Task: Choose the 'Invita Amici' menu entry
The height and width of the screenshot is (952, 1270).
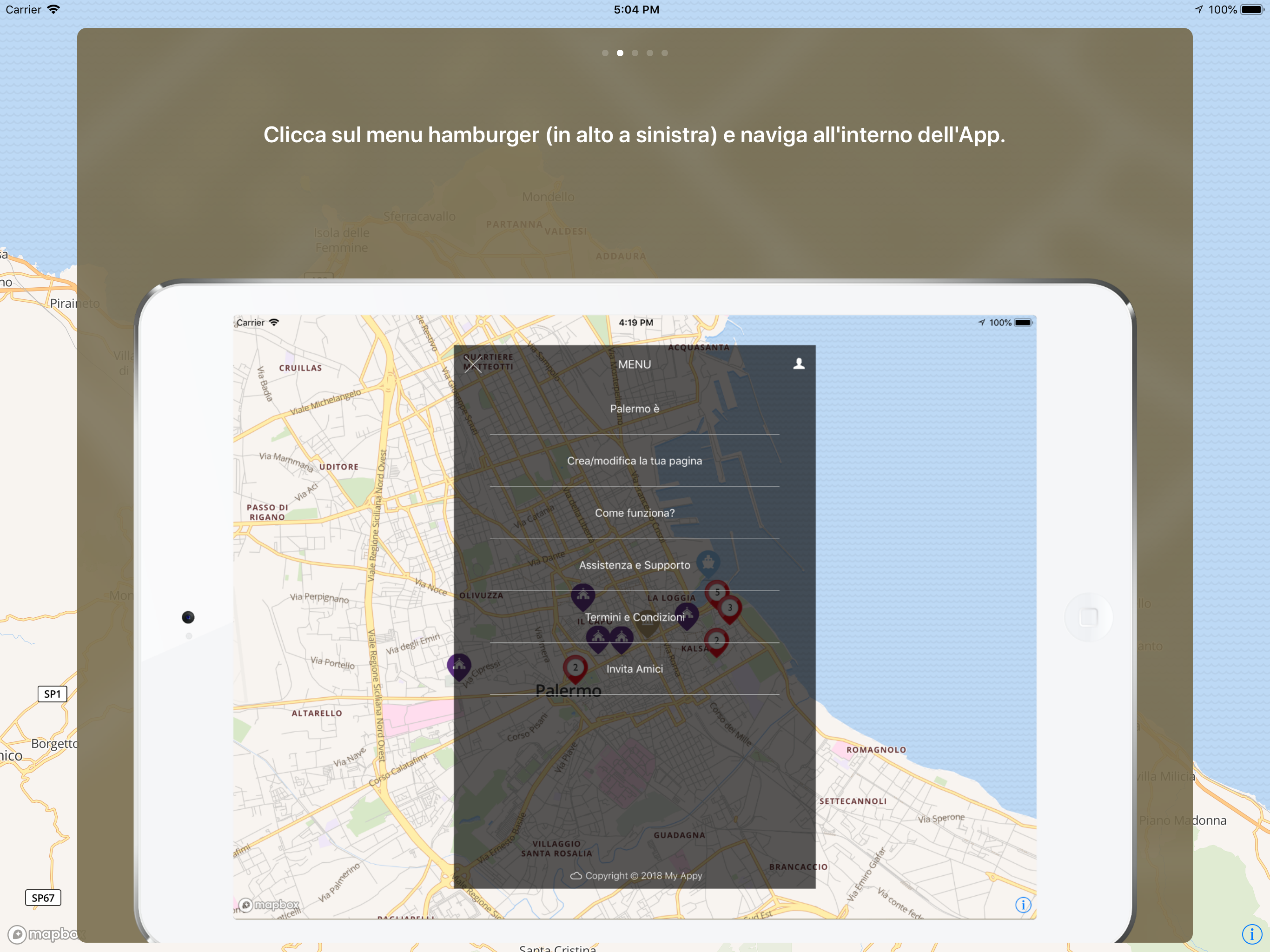Action: [635, 669]
